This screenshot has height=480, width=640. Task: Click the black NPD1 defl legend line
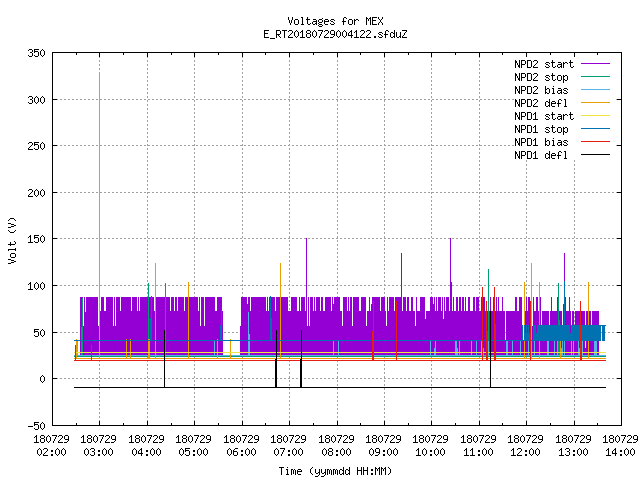point(595,155)
